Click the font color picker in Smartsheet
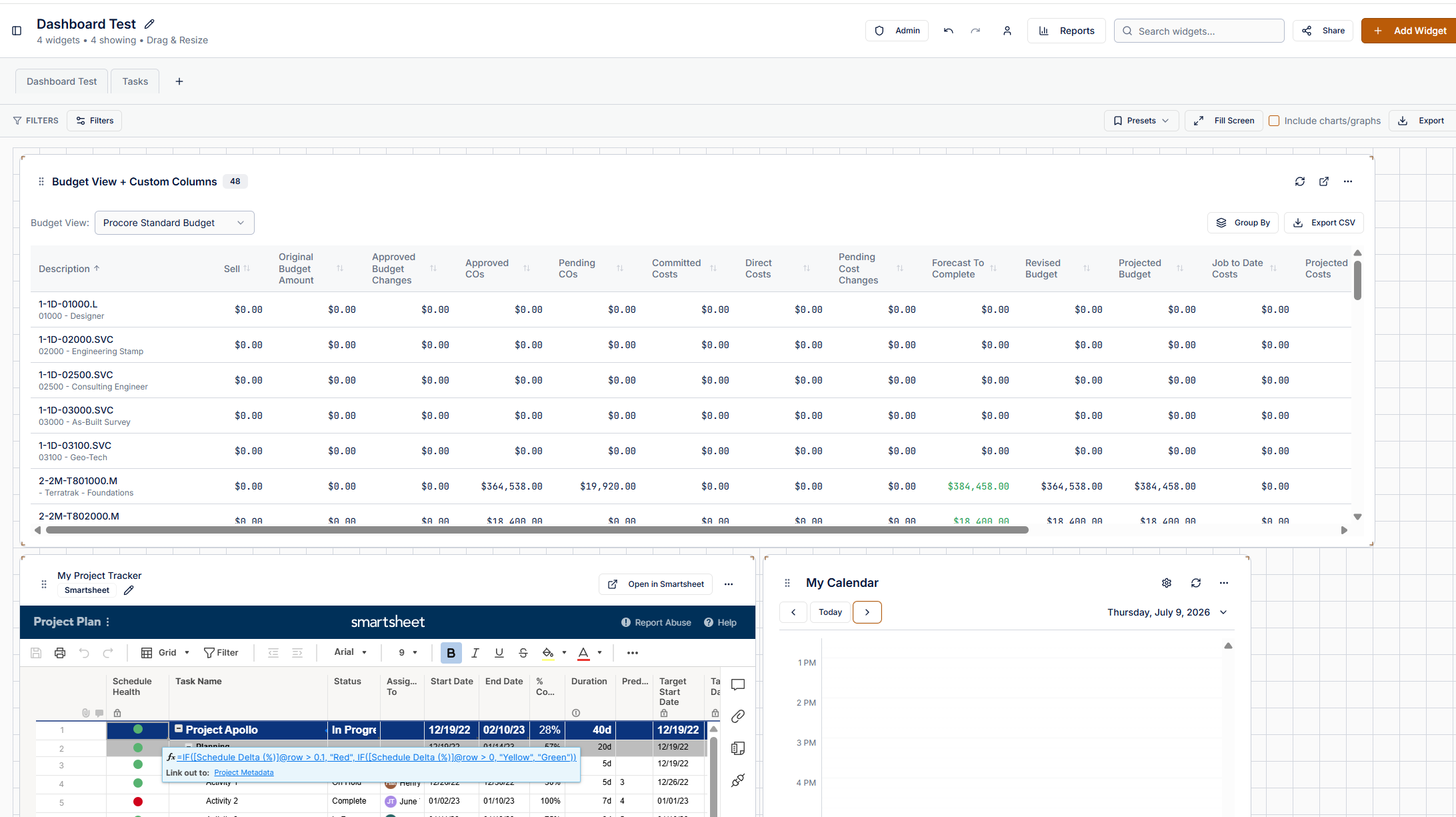This screenshot has width=1456, height=817. 583,653
